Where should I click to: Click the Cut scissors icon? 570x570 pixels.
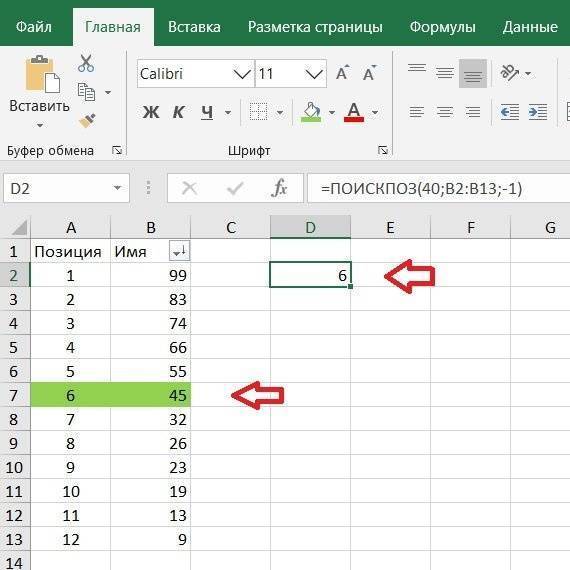coord(86,63)
